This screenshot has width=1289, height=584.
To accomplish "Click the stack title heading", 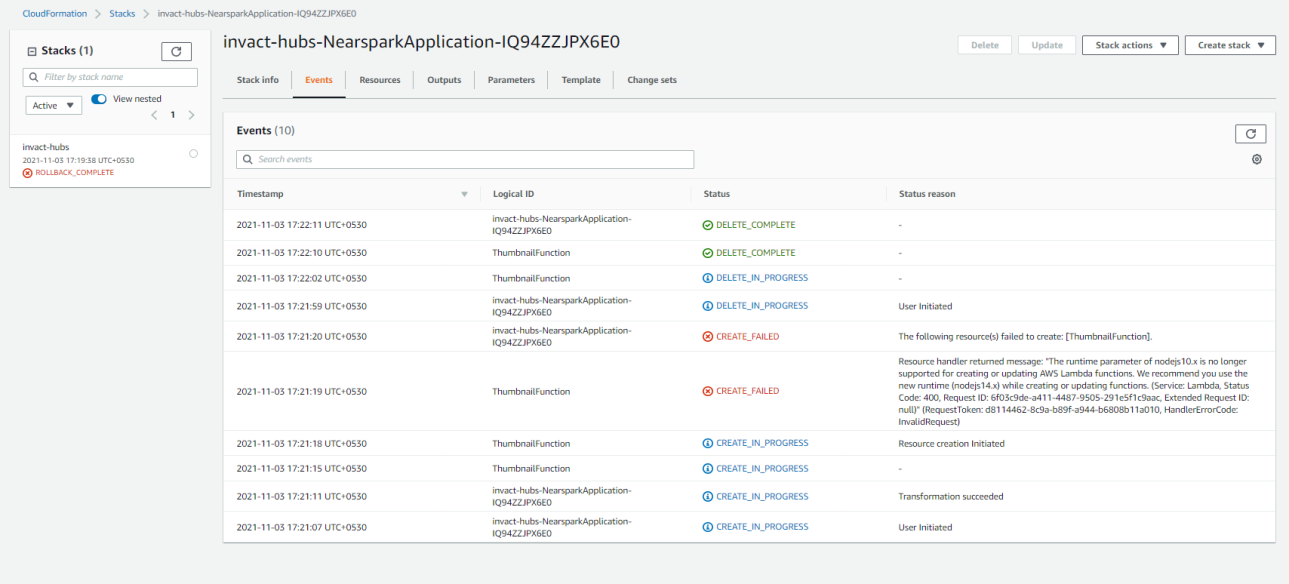I will click(422, 42).
